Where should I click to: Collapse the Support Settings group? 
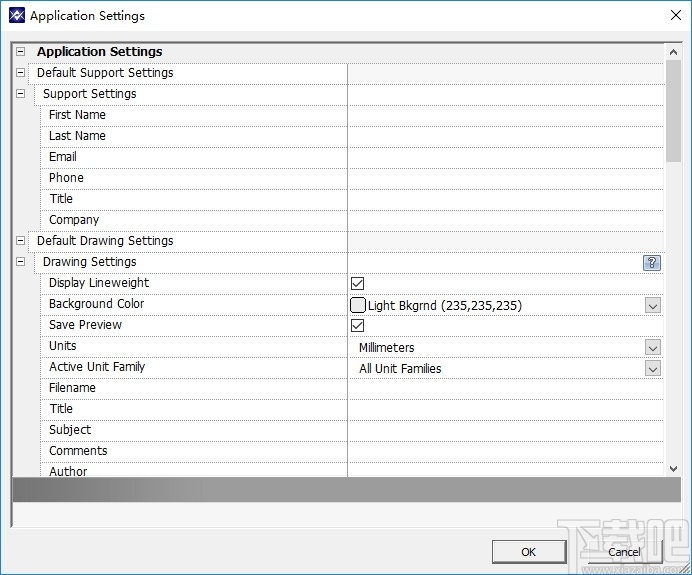20,94
